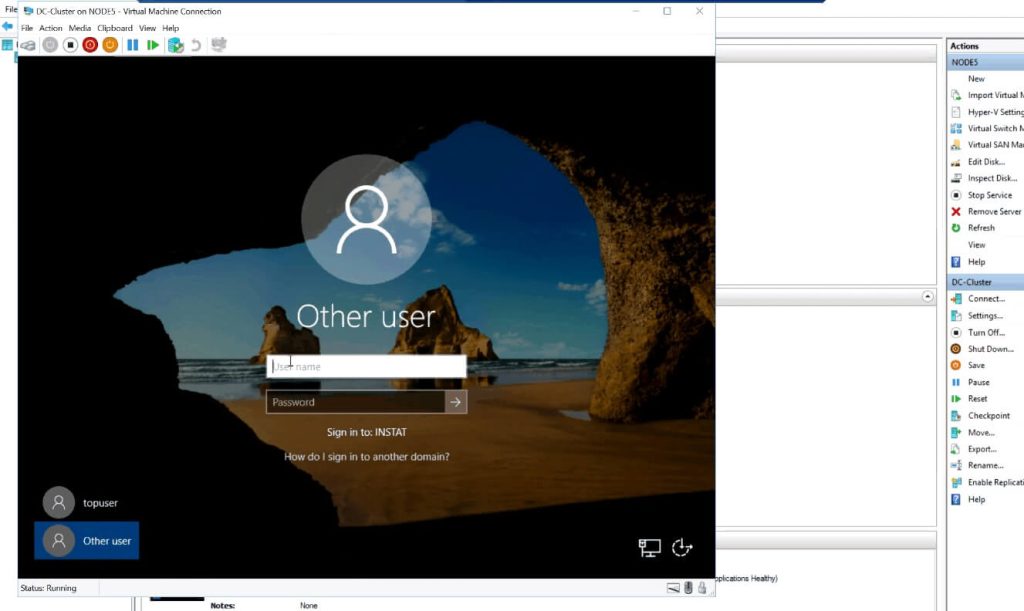Click Checkpoint in the DC-Cluster actions
This screenshot has width=1024, height=611.
tap(988, 416)
